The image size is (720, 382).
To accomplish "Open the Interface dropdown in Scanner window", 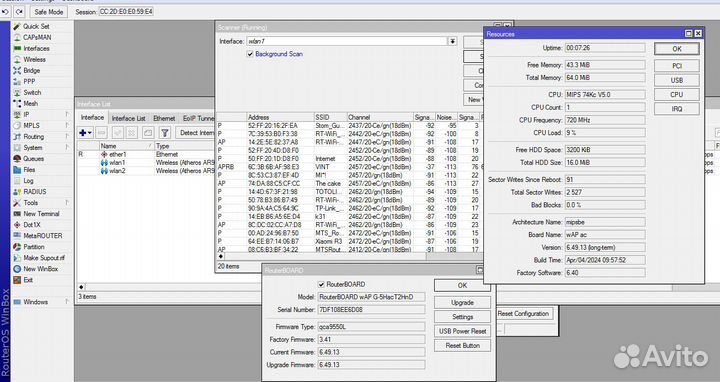I will (453, 41).
